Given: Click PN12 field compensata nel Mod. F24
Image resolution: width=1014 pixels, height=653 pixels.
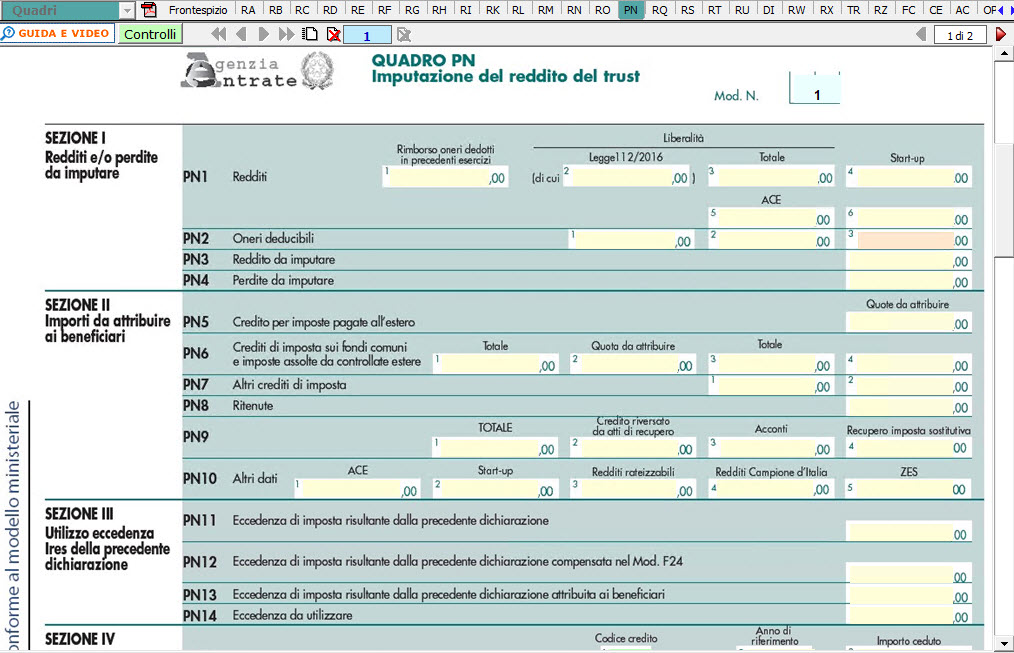Looking at the screenshot, I should (909, 573).
